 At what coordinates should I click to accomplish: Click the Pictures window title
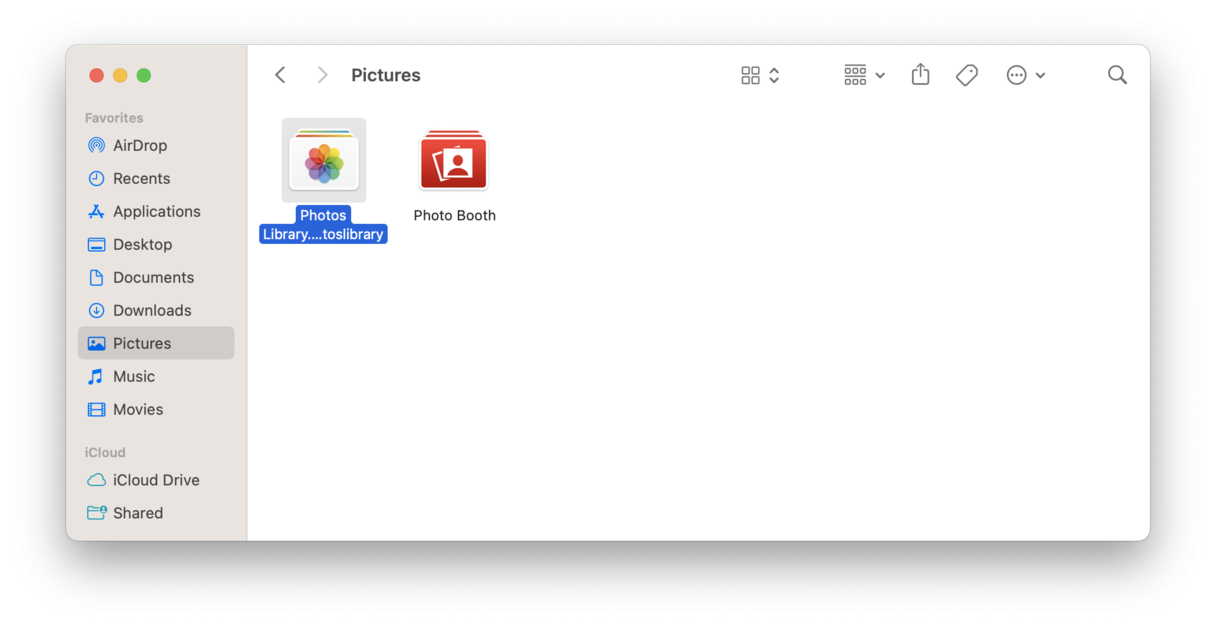point(386,75)
